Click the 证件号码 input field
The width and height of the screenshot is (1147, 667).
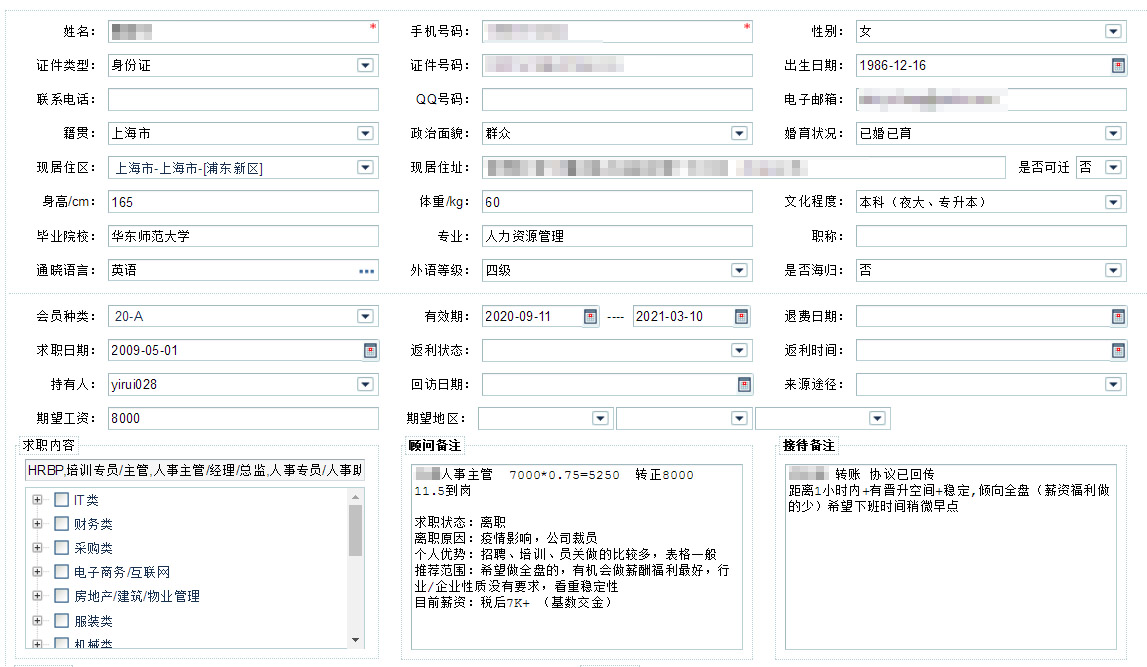tap(617, 66)
